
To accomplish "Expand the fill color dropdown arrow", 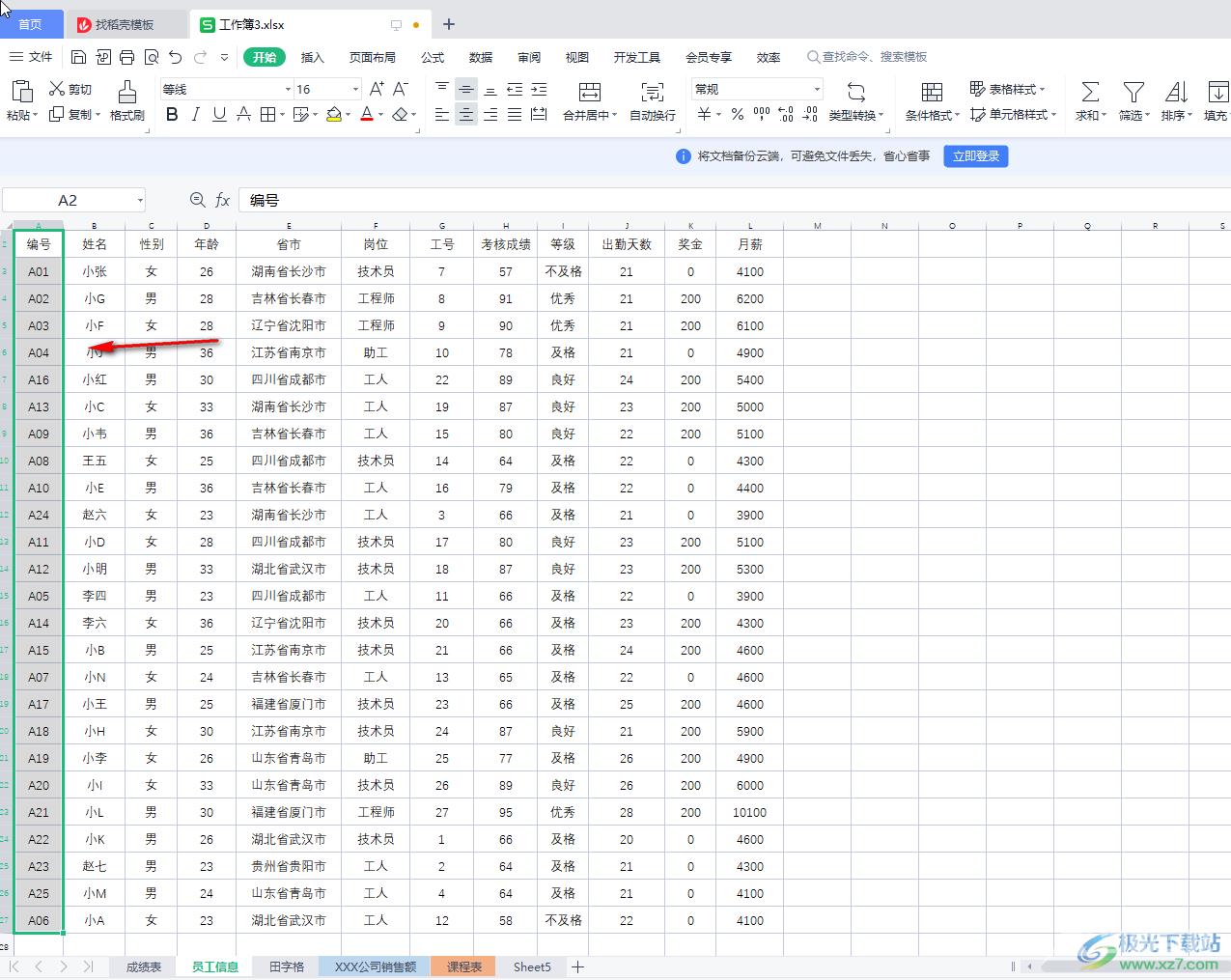I will click(348, 115).
